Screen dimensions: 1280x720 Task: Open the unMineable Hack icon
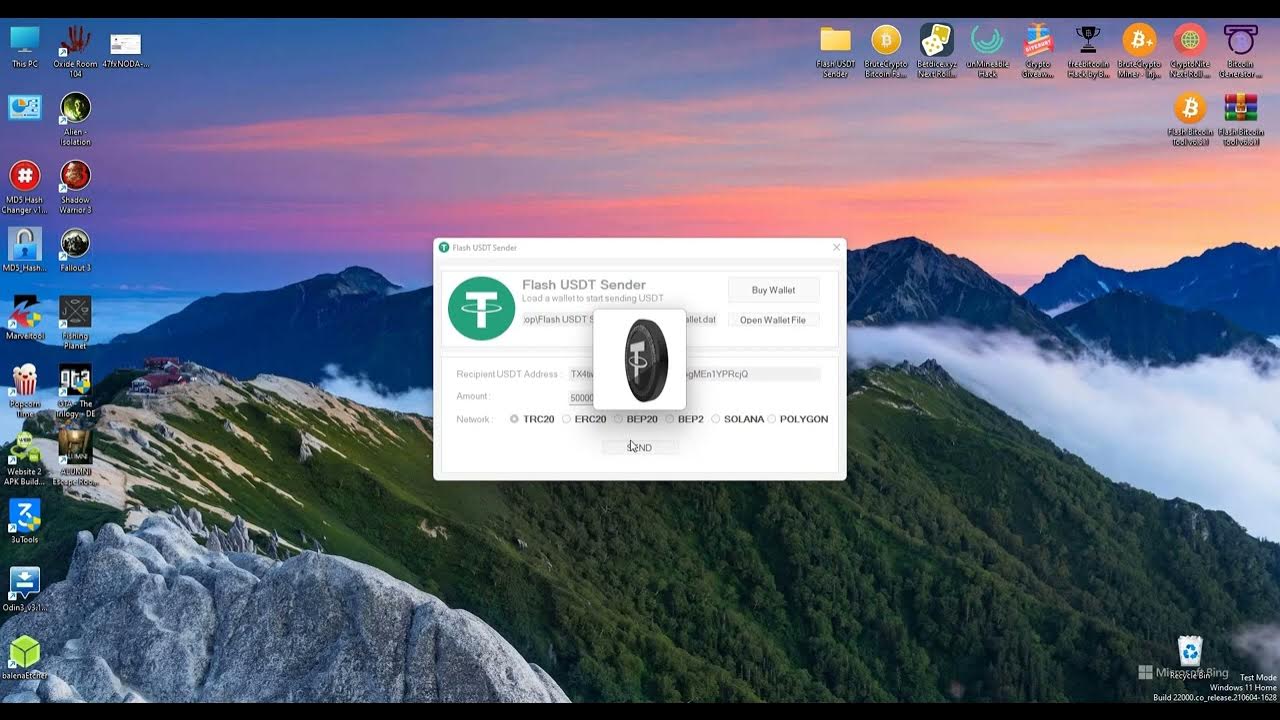pyautogui.click(x=987, y=52)
